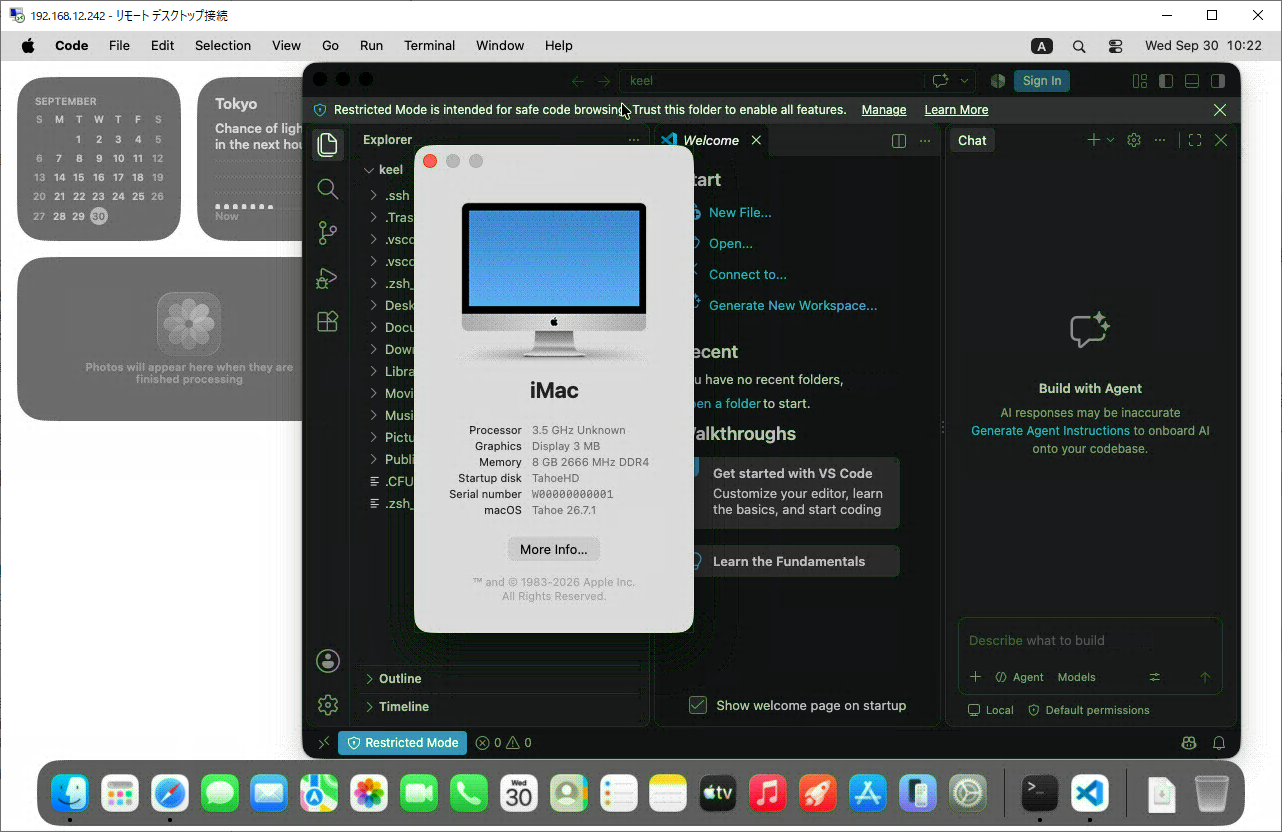This screenshot has width=1282, height=832.
Task: Open the Selection menu
Action: click(x=223, y=46)
